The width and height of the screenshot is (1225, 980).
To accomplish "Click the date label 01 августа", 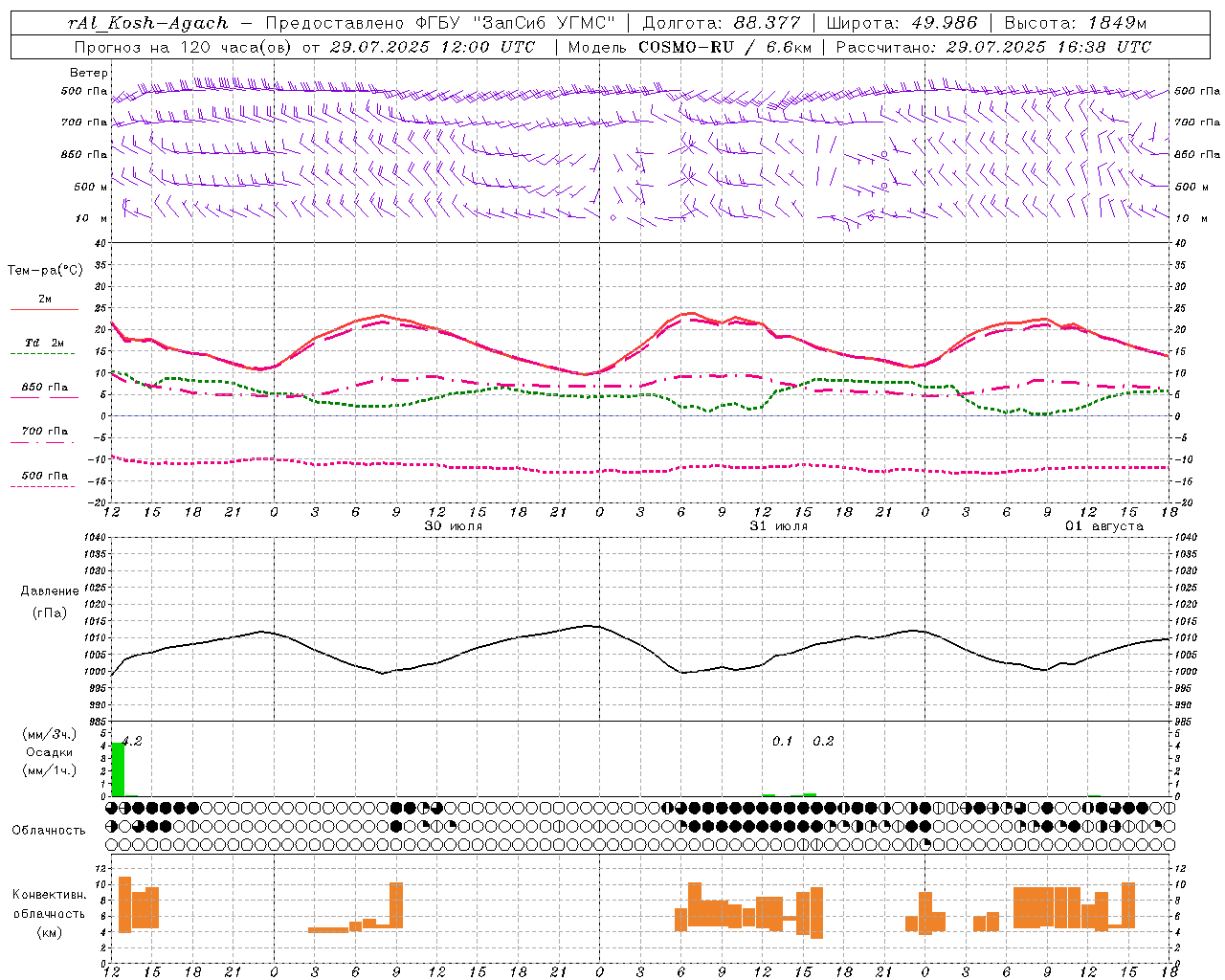I will 1104,526.
